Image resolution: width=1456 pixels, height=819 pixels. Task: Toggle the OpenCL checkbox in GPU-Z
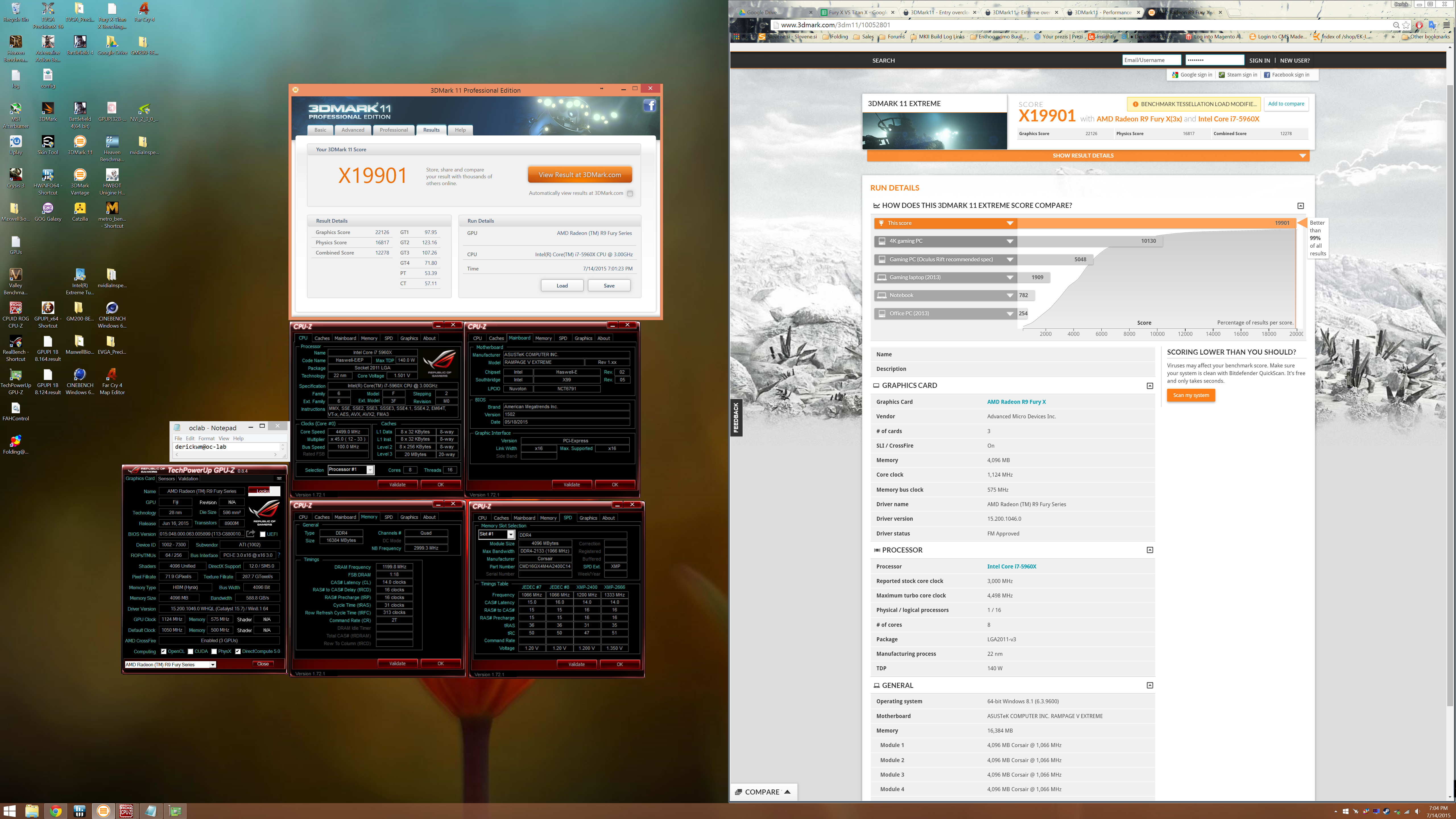click(x=164, y=651)
